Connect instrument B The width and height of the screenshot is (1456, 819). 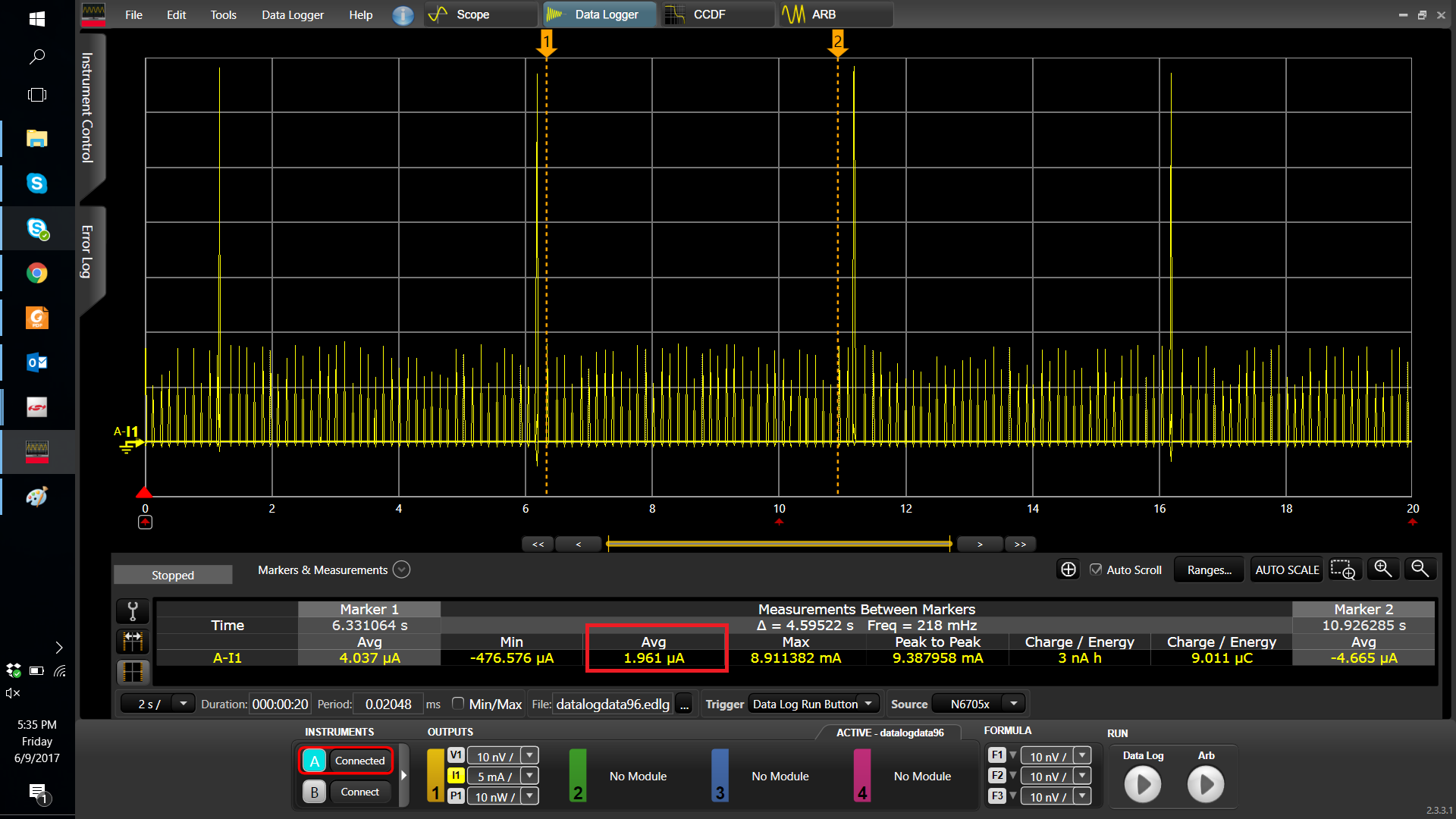[x=359, y=792]
